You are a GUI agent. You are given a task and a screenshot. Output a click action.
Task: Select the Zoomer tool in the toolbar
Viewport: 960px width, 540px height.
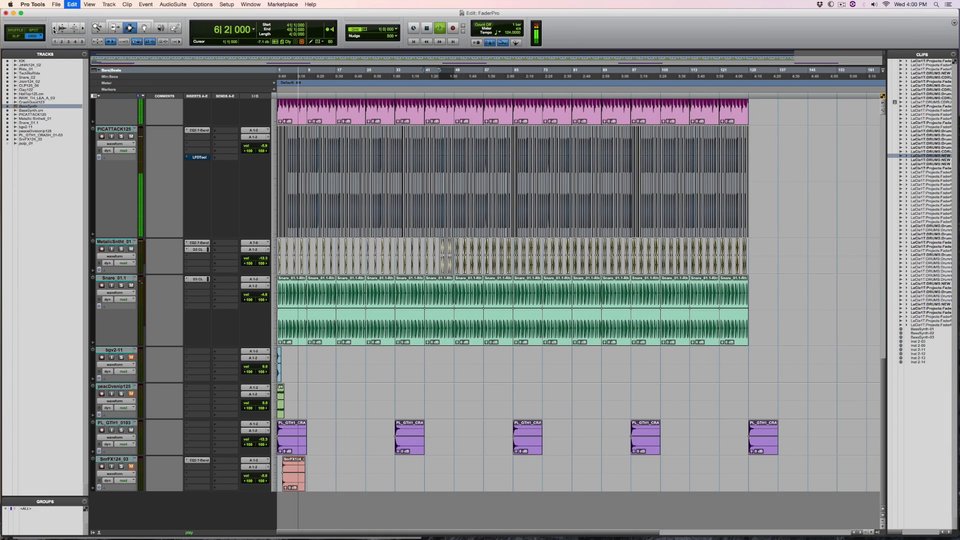point(97,28)
